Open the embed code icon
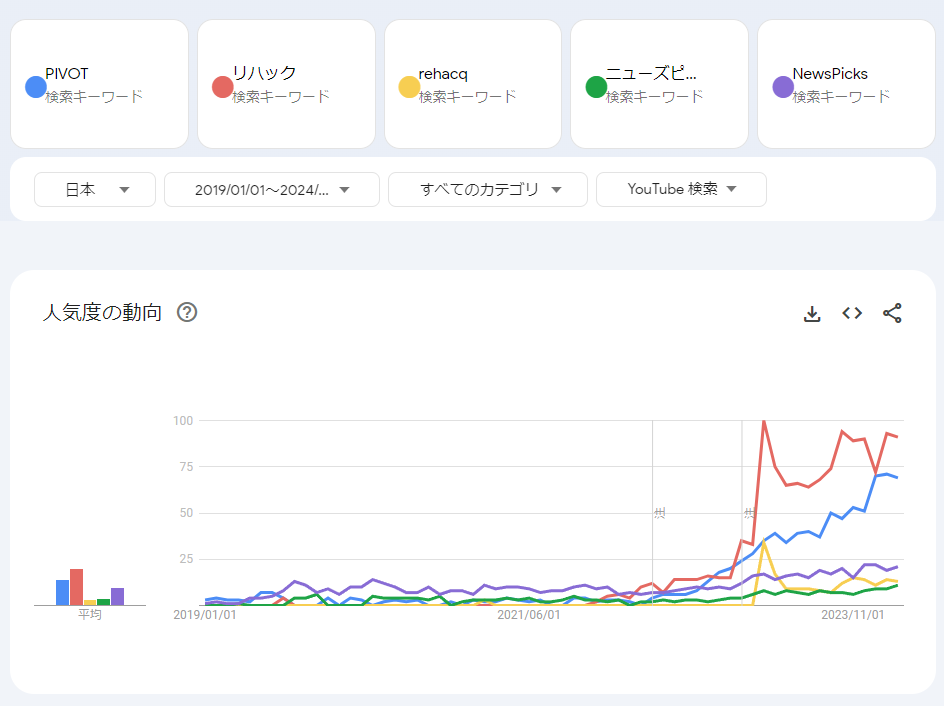The image size is (944, 706). coord(852,313)
